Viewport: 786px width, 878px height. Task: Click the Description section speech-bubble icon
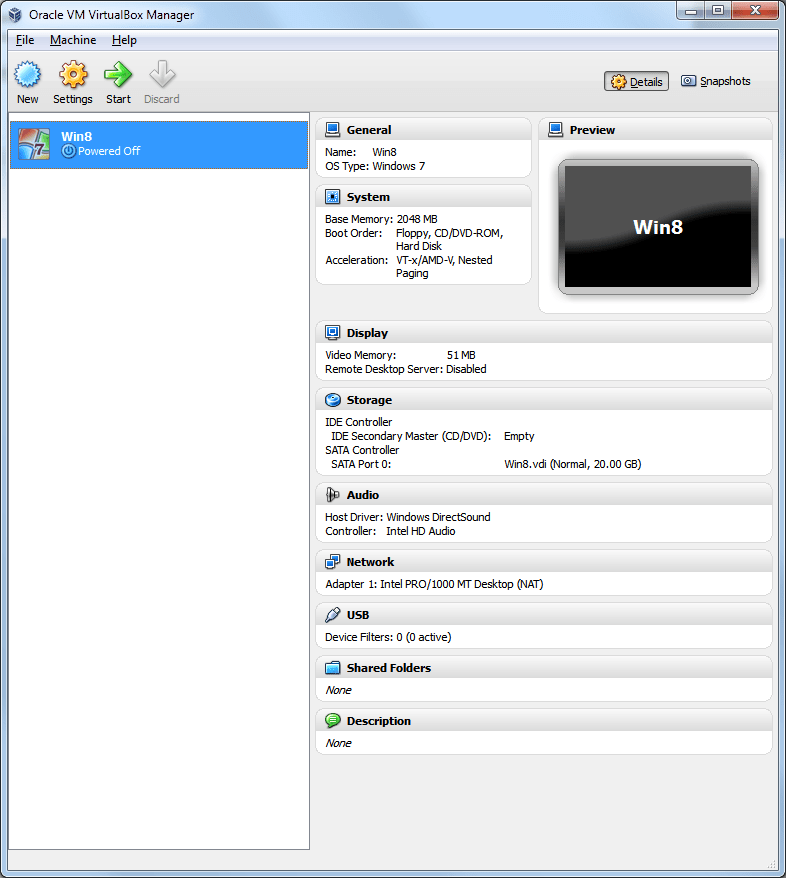pyautogui.click(x=333, y=721)
